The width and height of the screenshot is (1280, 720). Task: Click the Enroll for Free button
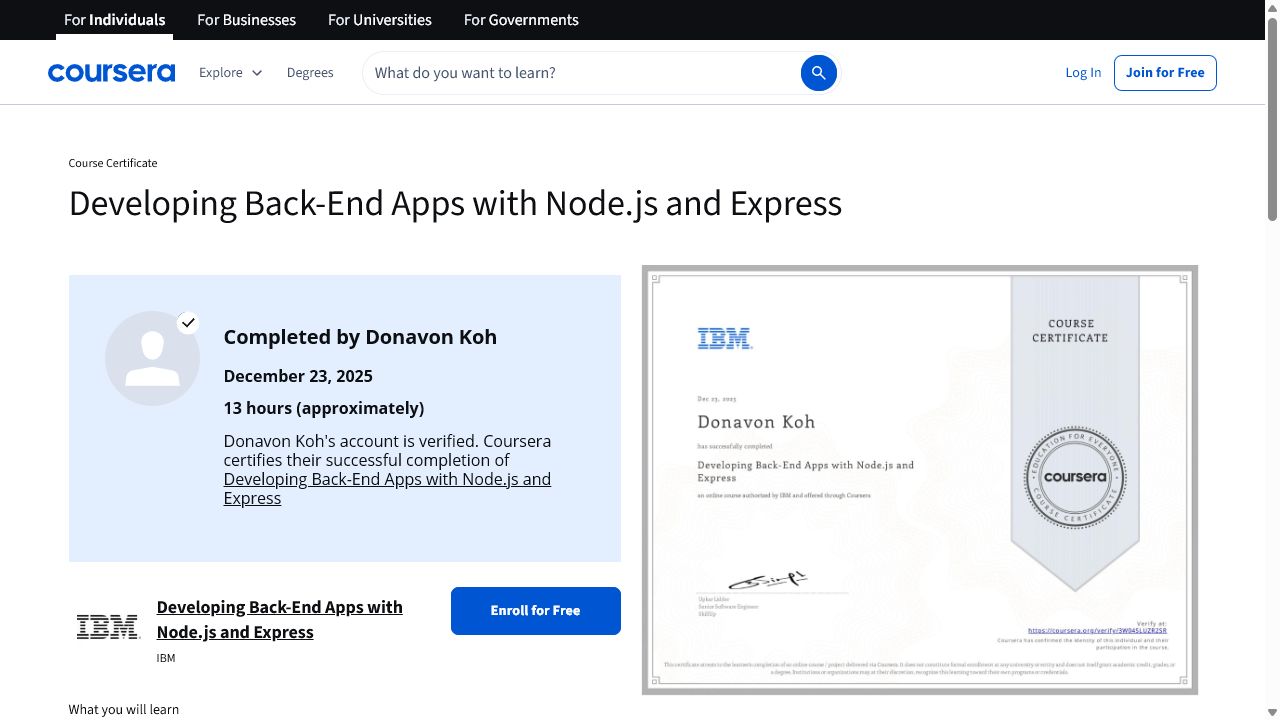535,610
